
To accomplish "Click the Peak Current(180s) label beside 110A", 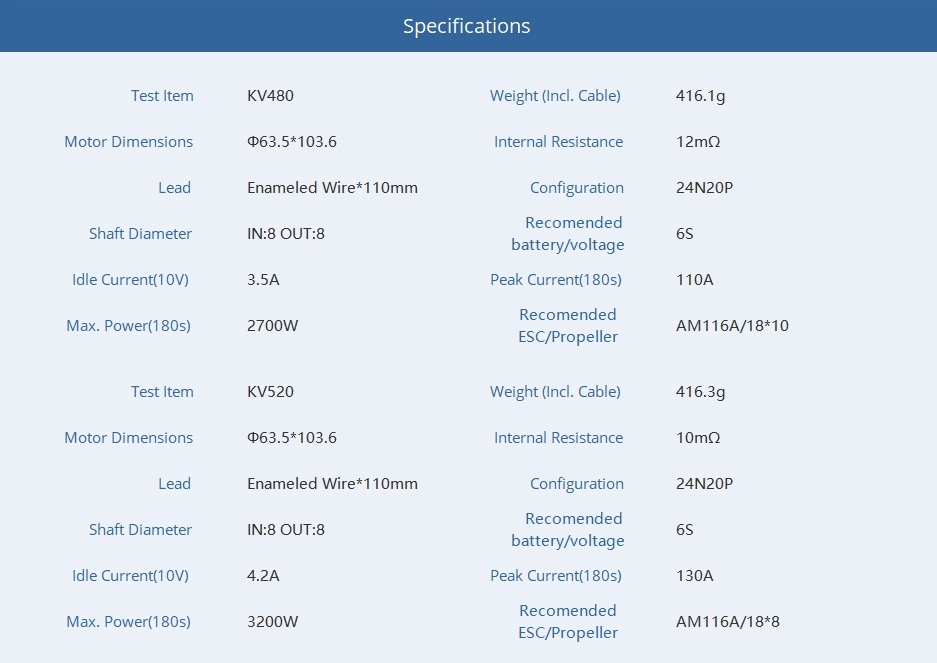I will 555,280.
